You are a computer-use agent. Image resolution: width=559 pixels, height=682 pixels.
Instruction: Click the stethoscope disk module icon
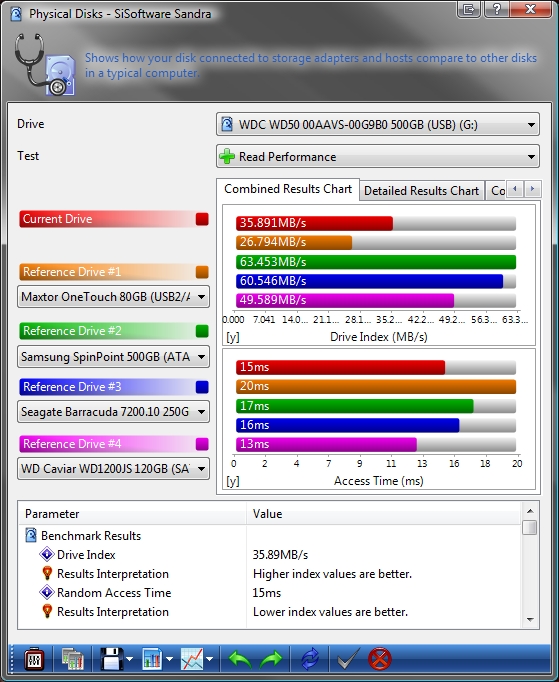(45, 65)
